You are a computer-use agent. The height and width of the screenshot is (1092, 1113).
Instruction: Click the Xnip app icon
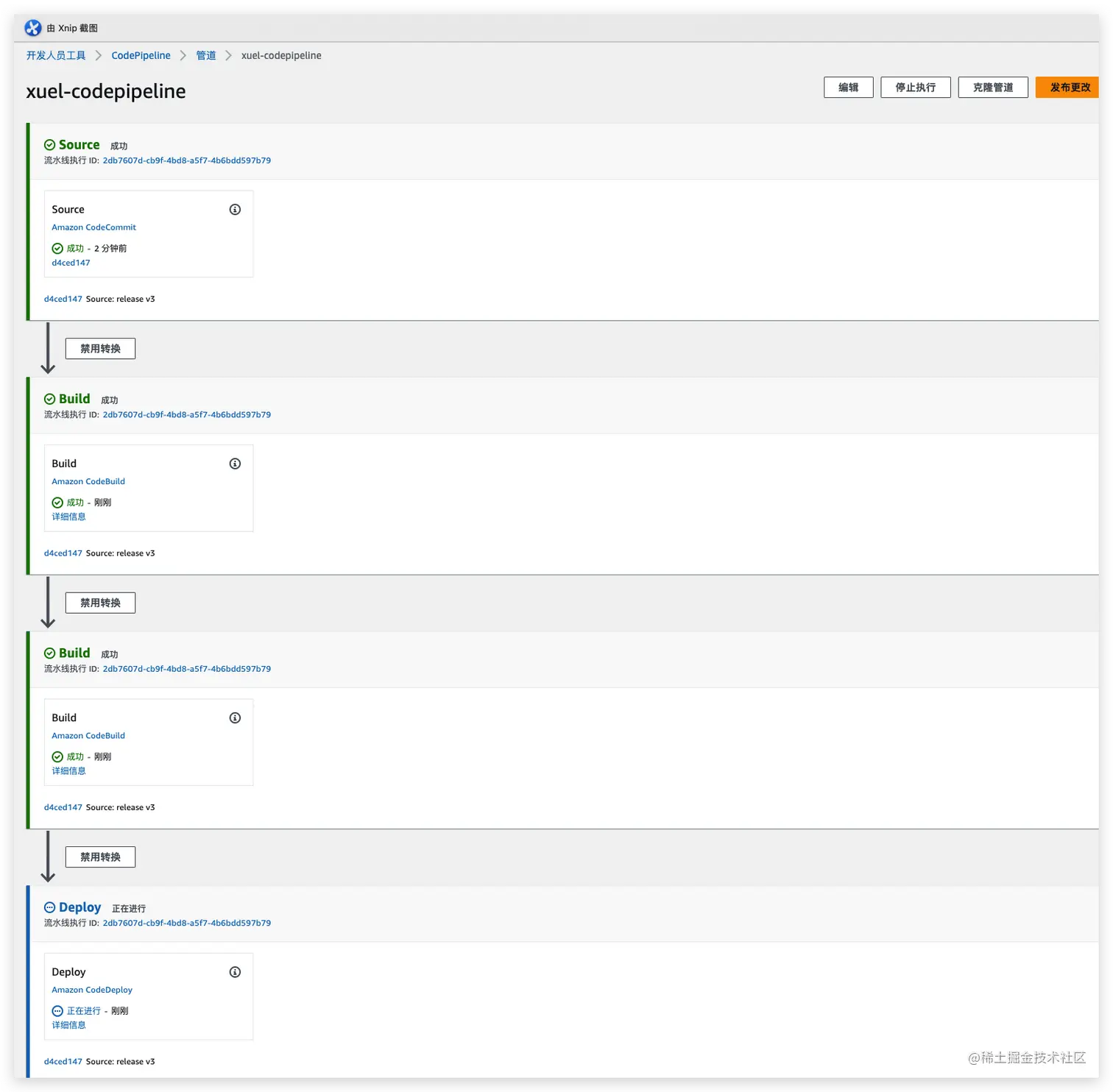pyautogui.click(x=33, y=28)
